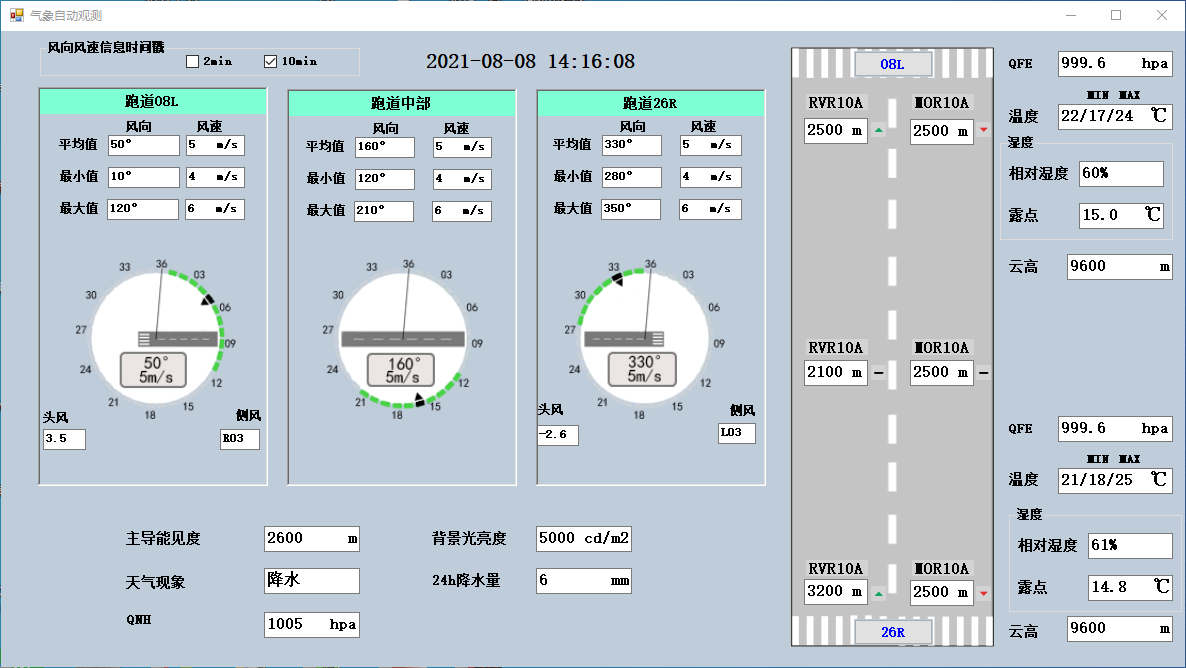Select runway 26R average wind direction field 330°
This screenshot has width=1186, height=668.
pyautogui.click(x=632, y=145)
